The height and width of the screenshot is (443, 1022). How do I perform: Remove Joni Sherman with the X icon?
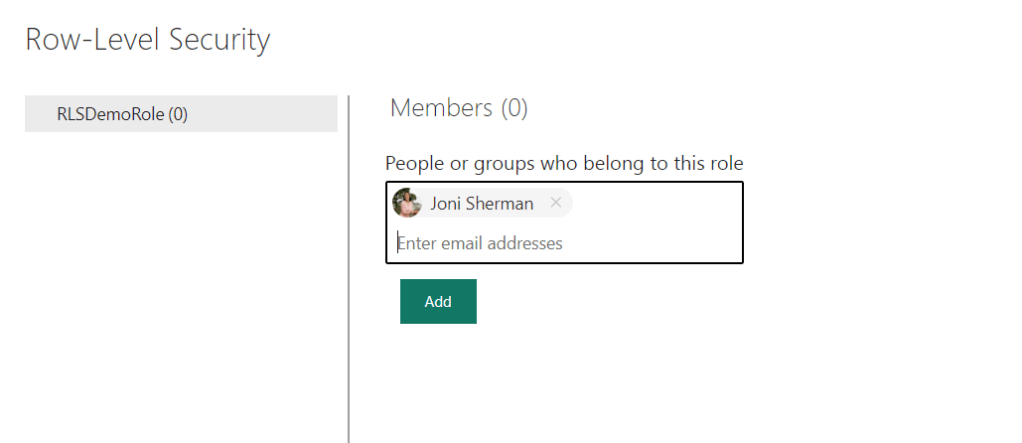pos(556,203)
